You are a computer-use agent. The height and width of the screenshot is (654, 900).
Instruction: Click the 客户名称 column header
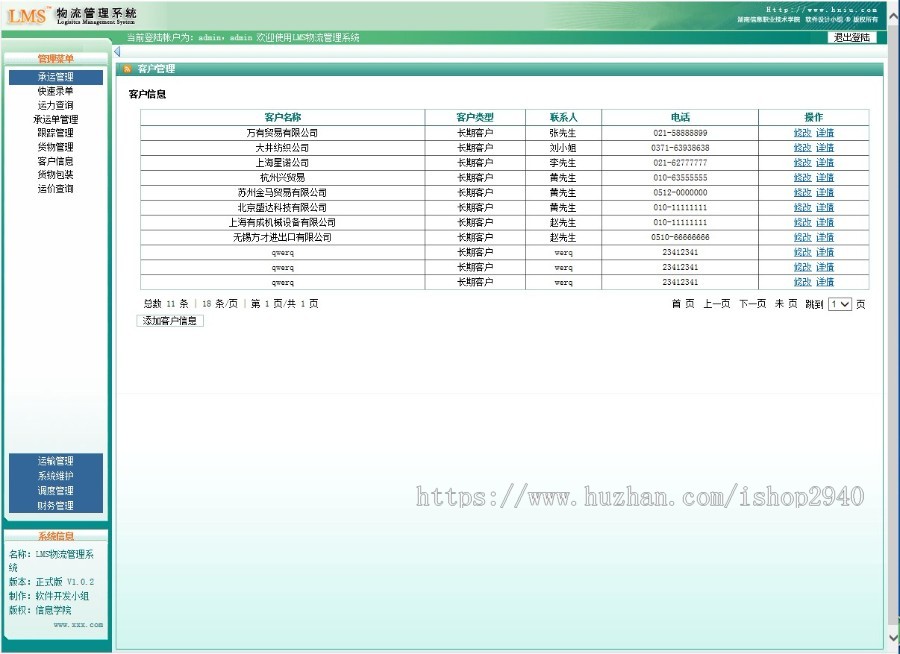click(282, 117)
